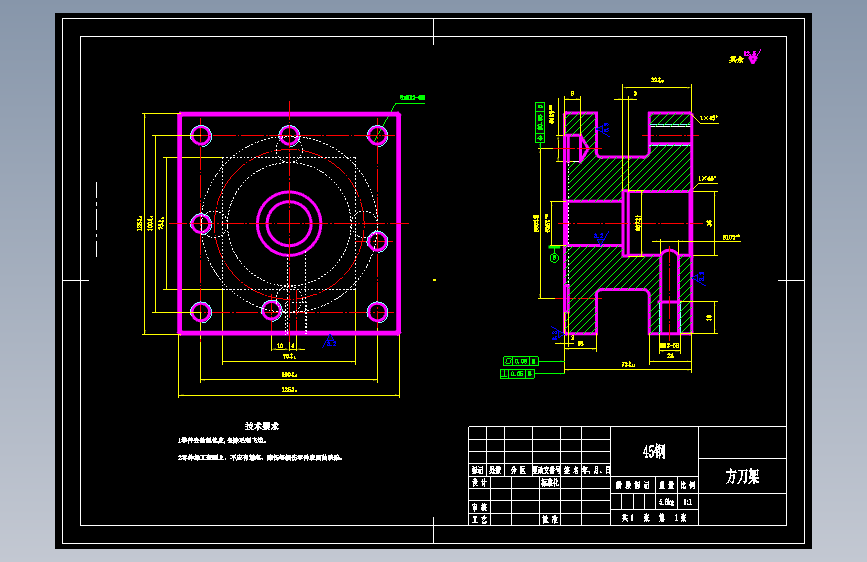Select the 125 overall width dimension below plan view
The width and height of the screenshot is (867, 562).
pos(289,389)
